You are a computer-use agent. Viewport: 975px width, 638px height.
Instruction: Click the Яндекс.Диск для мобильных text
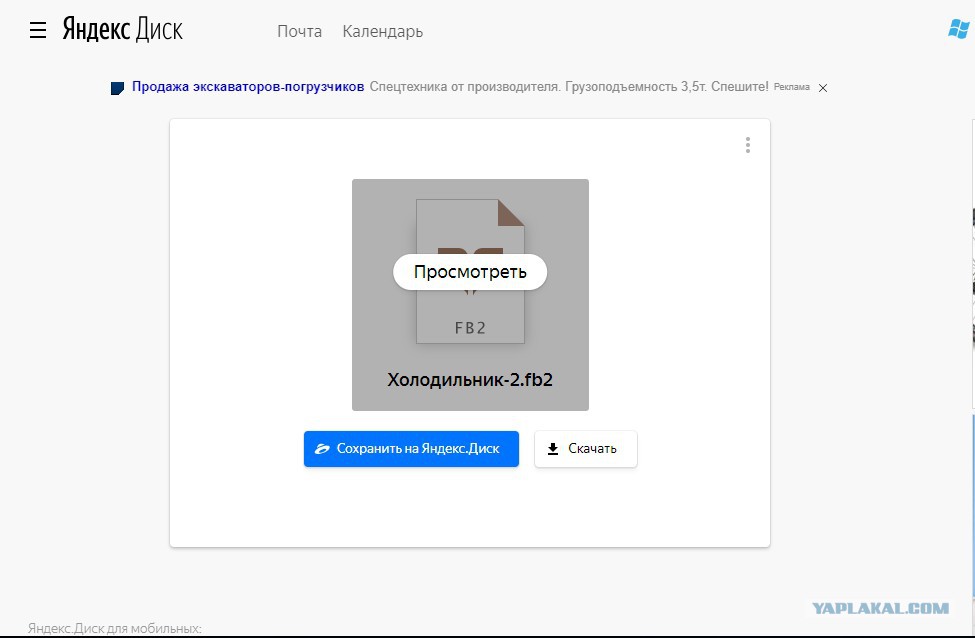114,629
